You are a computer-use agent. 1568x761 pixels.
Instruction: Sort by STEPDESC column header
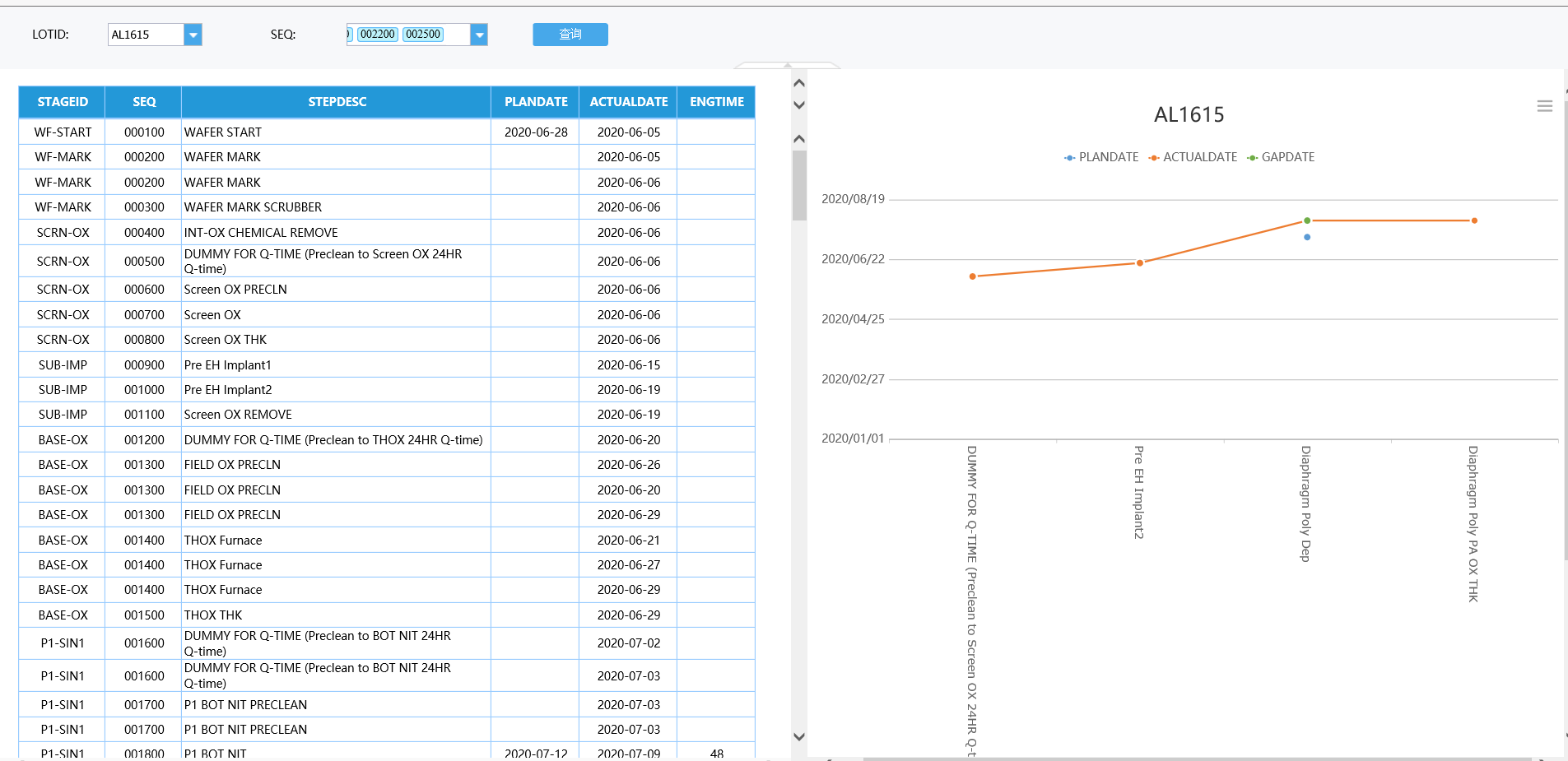pos(337,102)
